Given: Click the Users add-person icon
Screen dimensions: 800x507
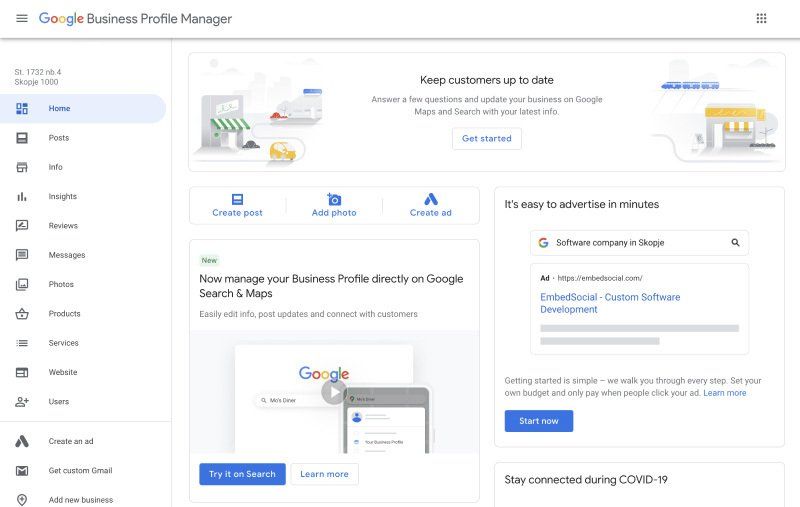Looking at the screenshot, I should 22,402.
